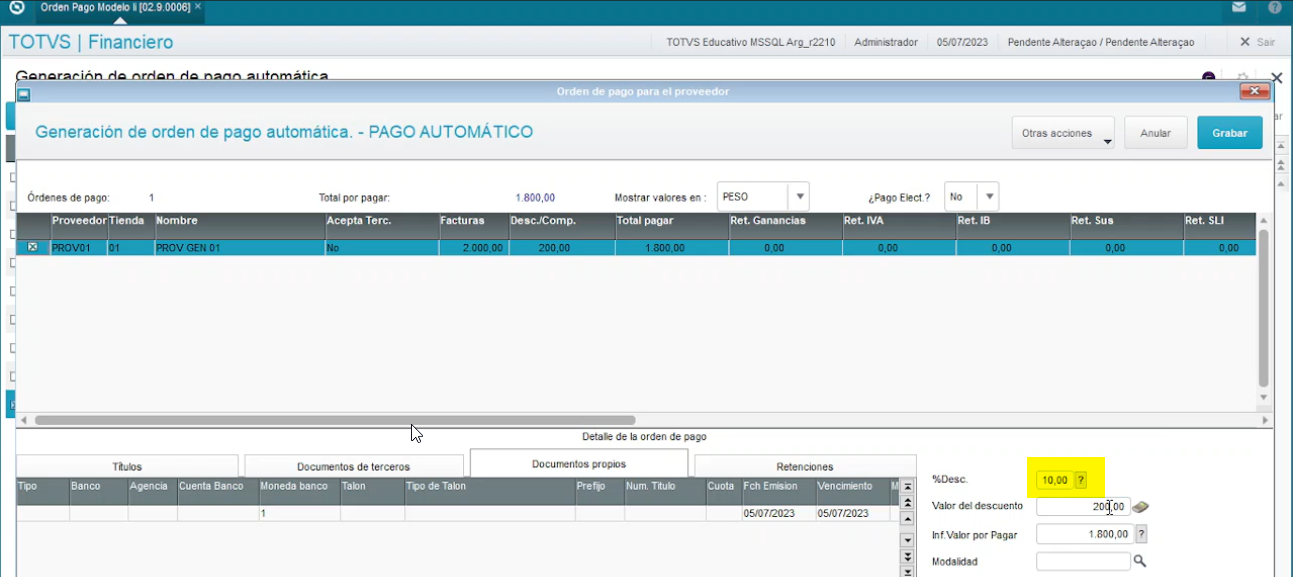Image resolution: width=1293 pixels, height=577 pixels.
Task: Close the background 'Generación de orden de pago' window
Action: pyautogui.click(x=1277, y=77)
